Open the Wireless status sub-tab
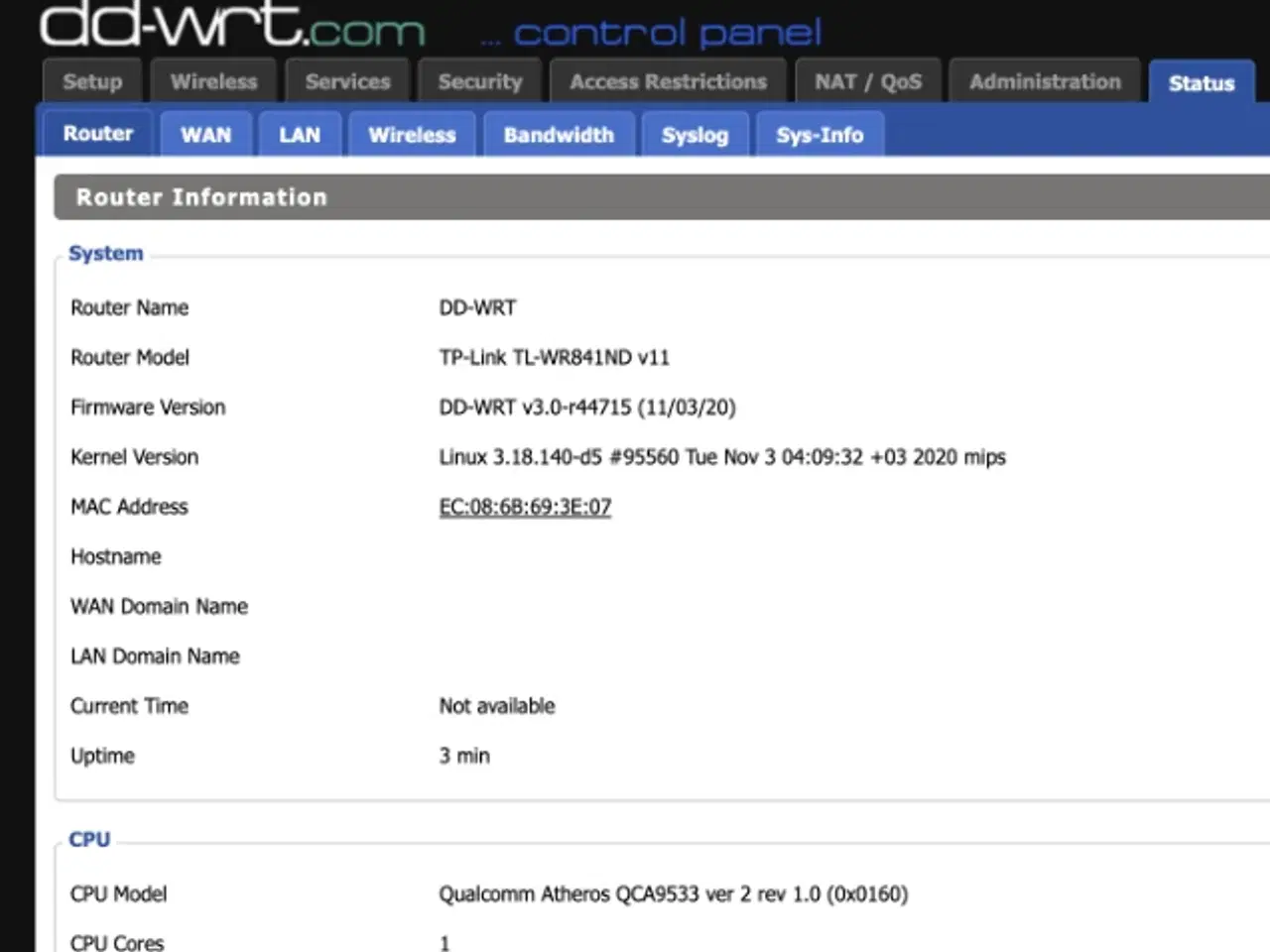 (x=412, y=135)
